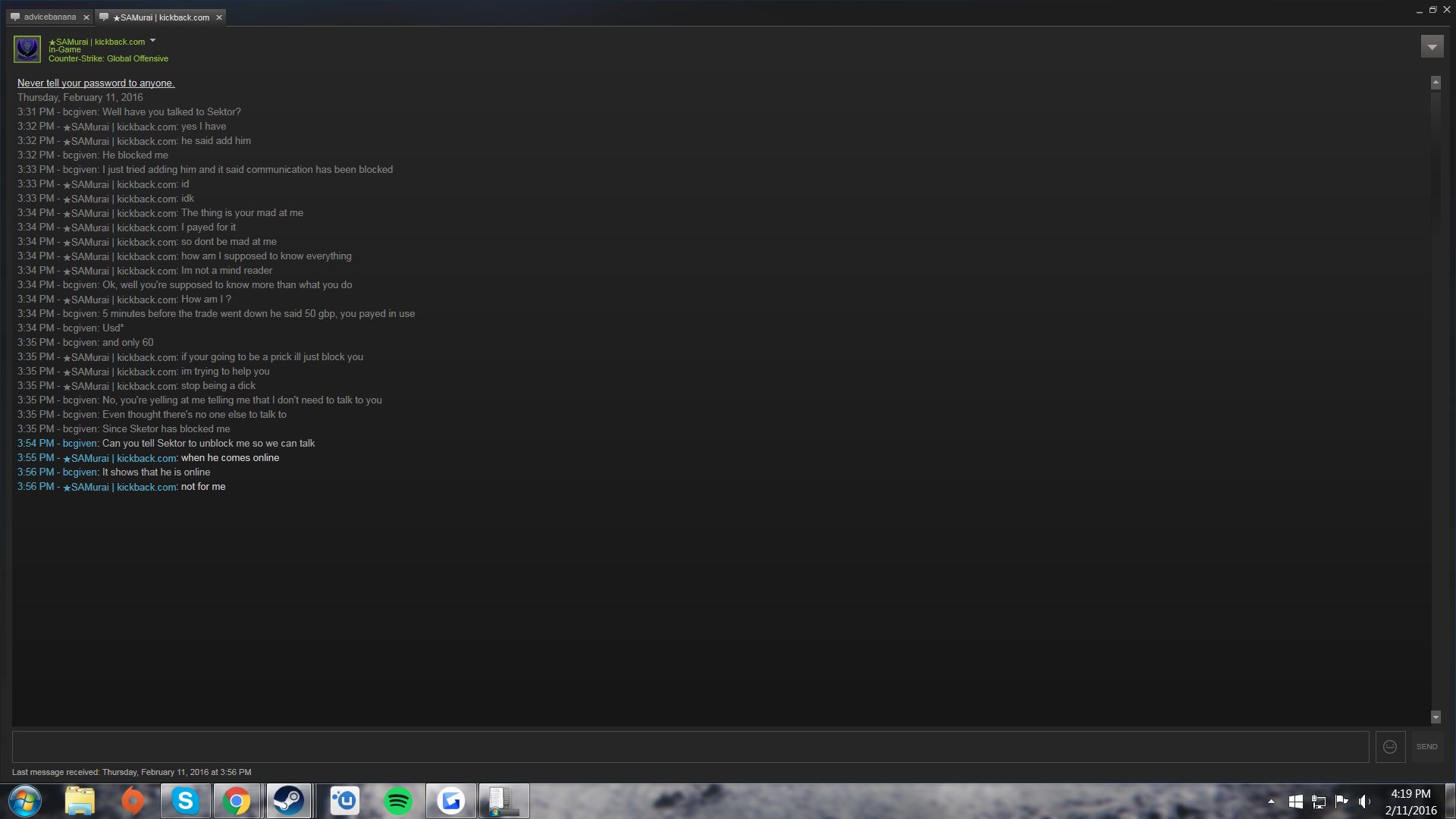Open Steam from the taskbar

(x=288, y=801)
